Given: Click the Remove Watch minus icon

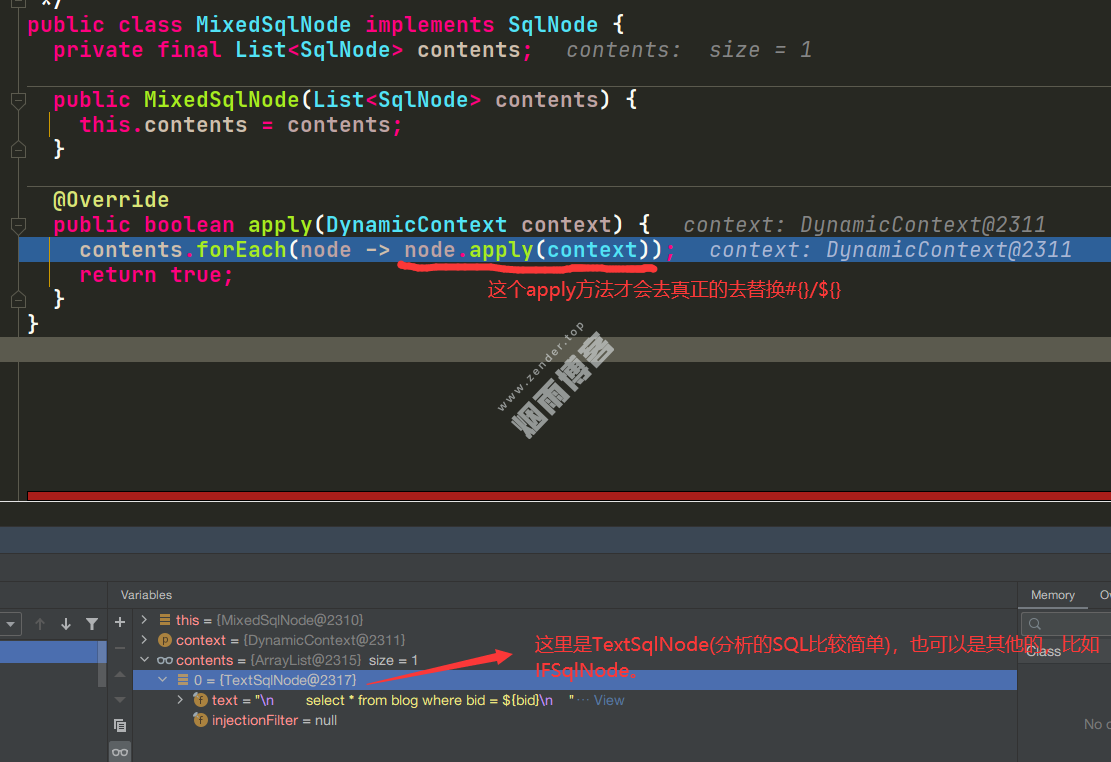Looking at the screenshot, I should [120, 648].
